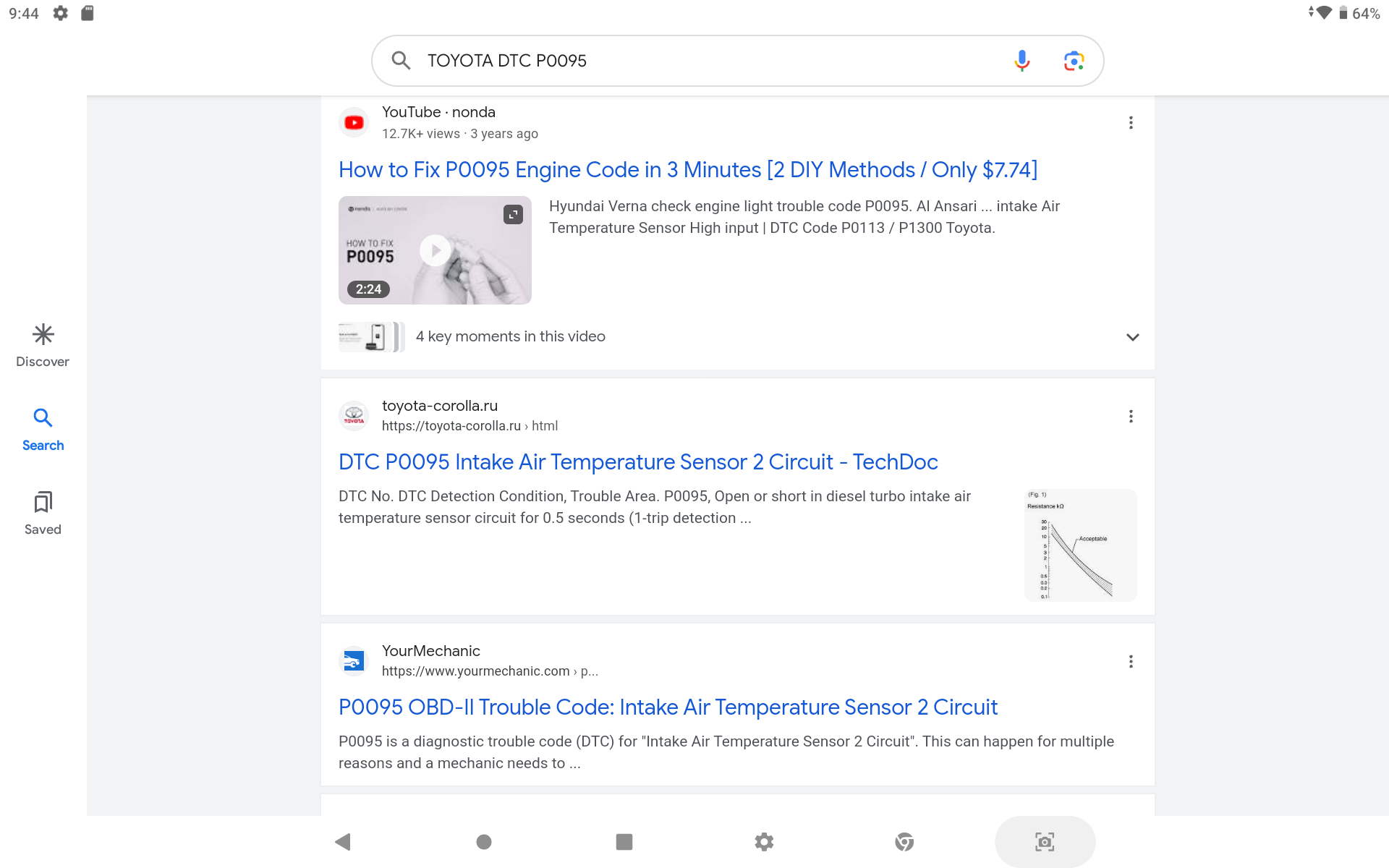The image size is (1389, 868).
Task: Open the resistance graph thumbnail image
Action: [x=1080, y=545]
